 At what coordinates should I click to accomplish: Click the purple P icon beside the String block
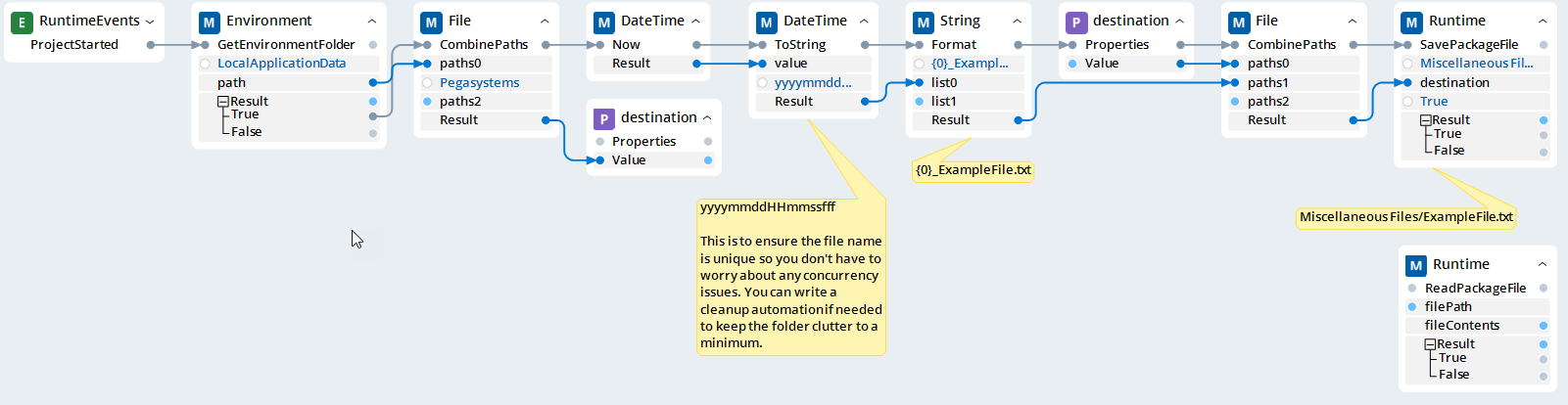point(1076,22)
